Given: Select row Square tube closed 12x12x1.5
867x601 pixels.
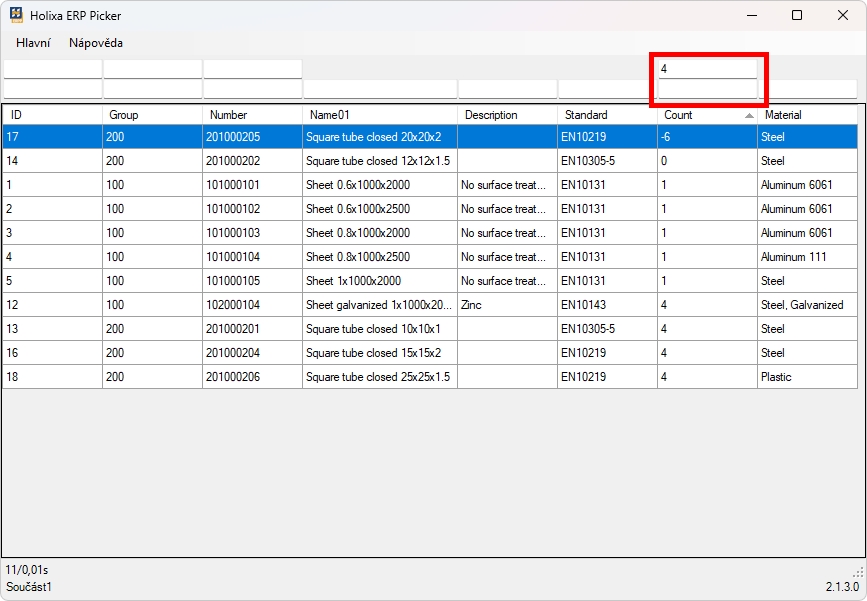Looking at the screenshot, I should [379, 160].
